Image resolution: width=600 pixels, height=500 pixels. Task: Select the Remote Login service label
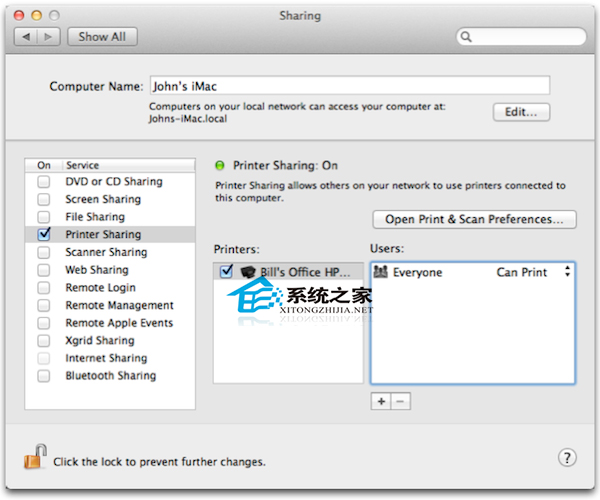(x=100, y=287)
